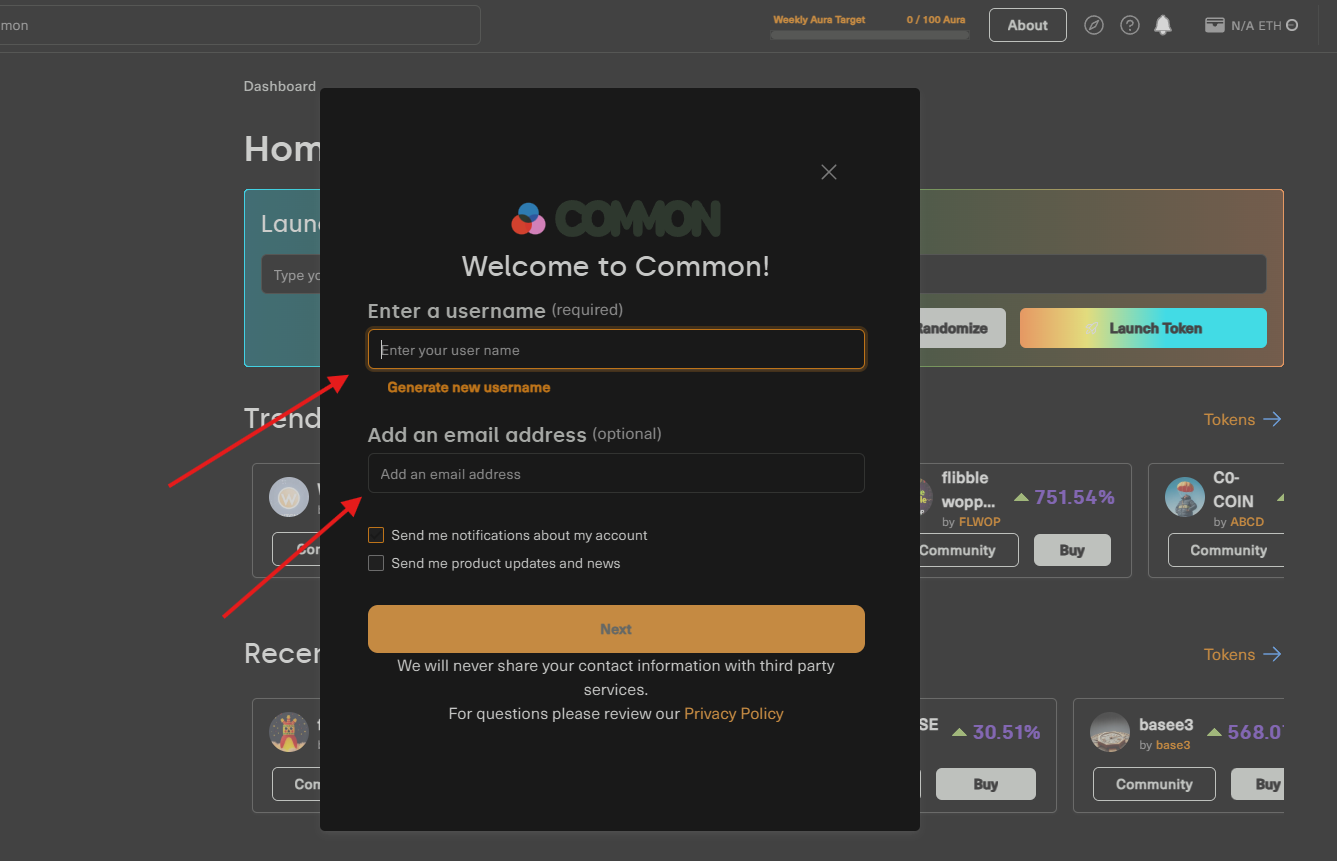
Task: Open the help question mark icon
Action: pyautogui.click(x=1130, y=25)
